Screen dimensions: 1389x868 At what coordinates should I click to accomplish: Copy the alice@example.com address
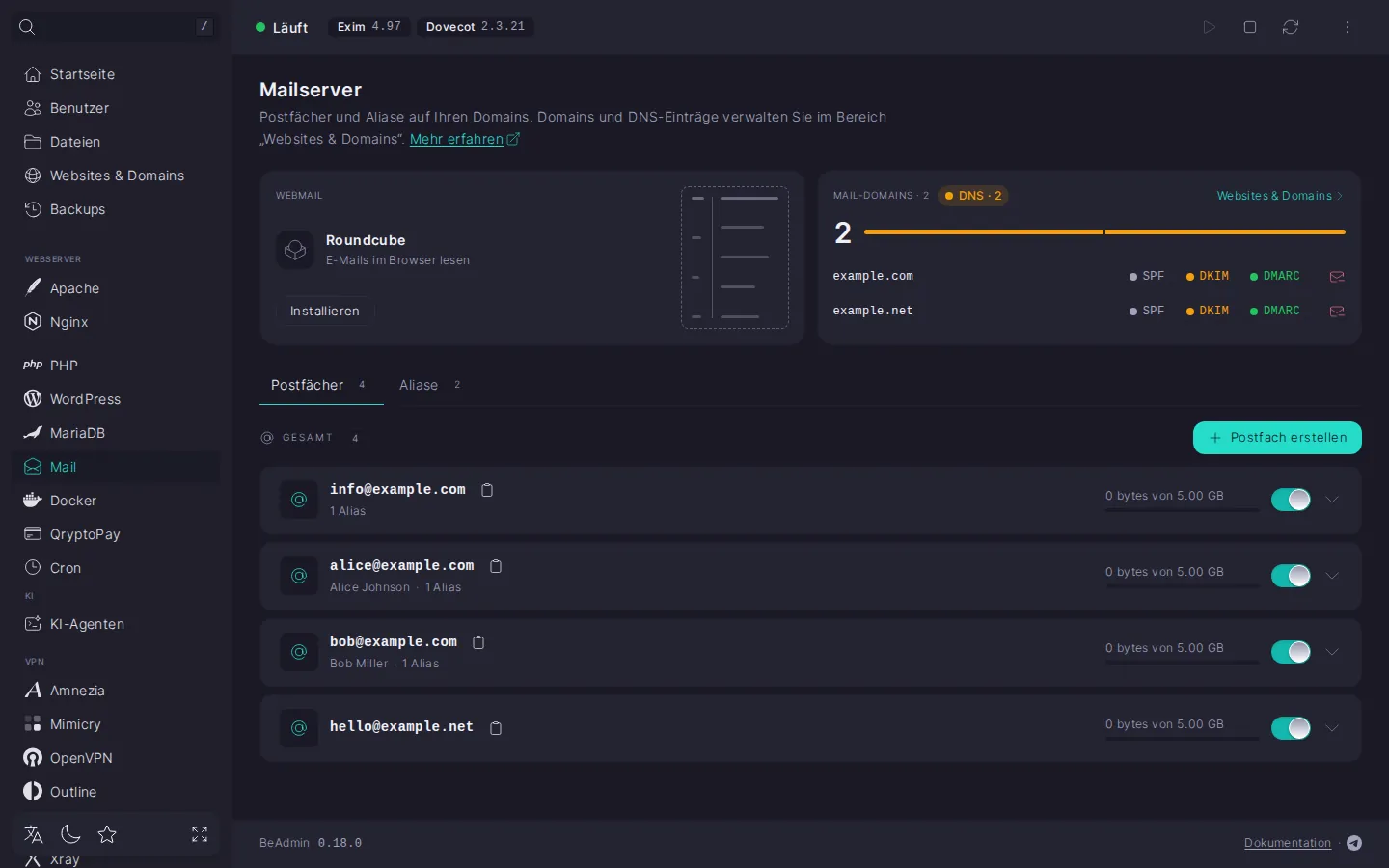point(496,566)
